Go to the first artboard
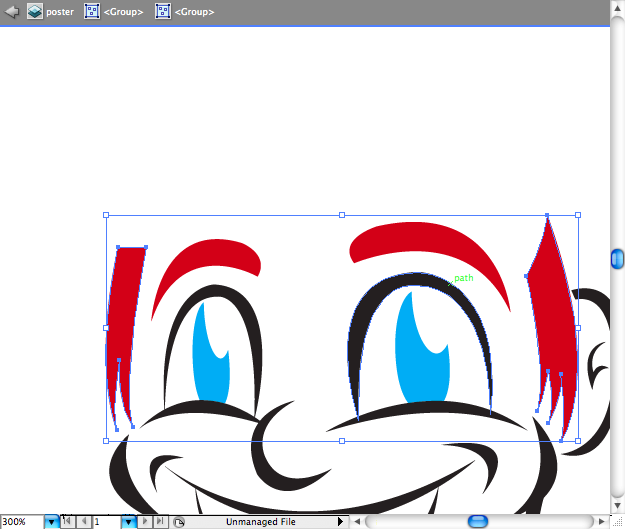Screen dimensions: 625x529 (67, 521)
